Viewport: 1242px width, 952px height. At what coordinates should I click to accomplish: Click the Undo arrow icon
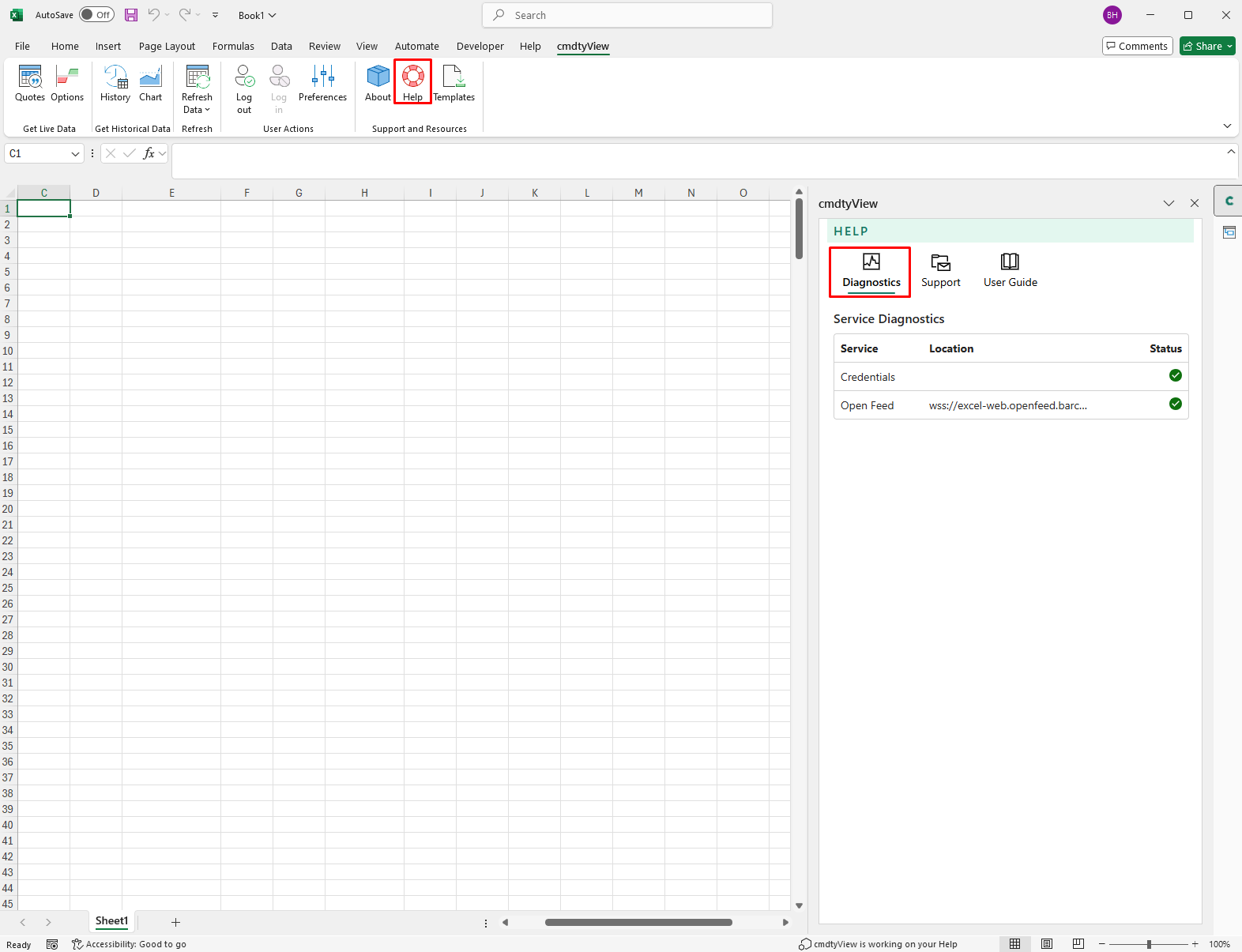click(x=154, y=15)
